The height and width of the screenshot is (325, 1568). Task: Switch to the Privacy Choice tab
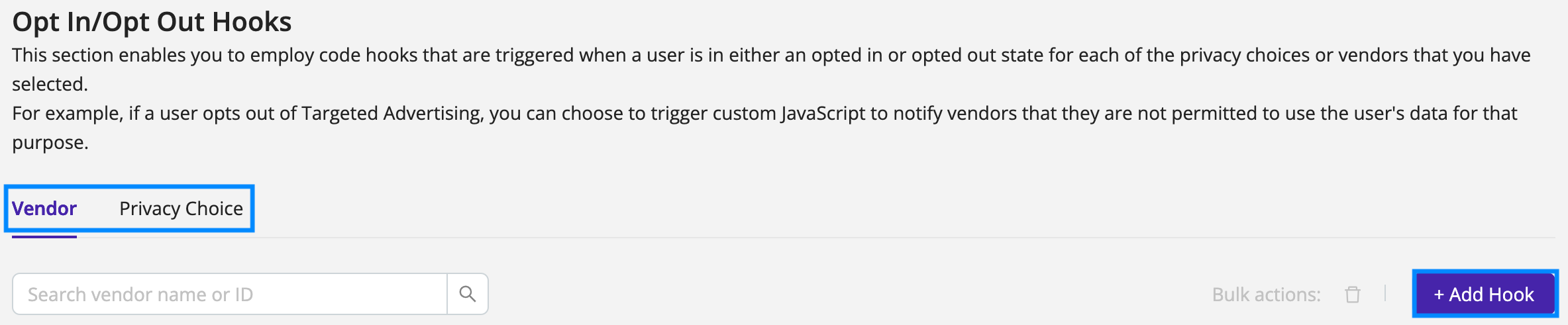pyautogui.click(x=181, y=209)
